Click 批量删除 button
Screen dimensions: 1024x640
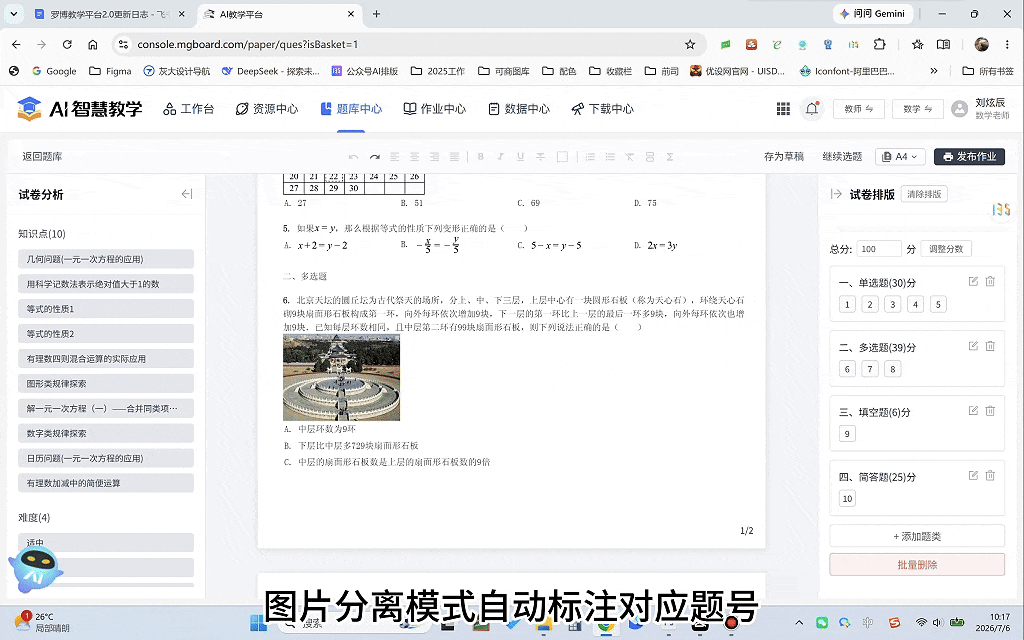pyautogui.click(x=917, y=565)
